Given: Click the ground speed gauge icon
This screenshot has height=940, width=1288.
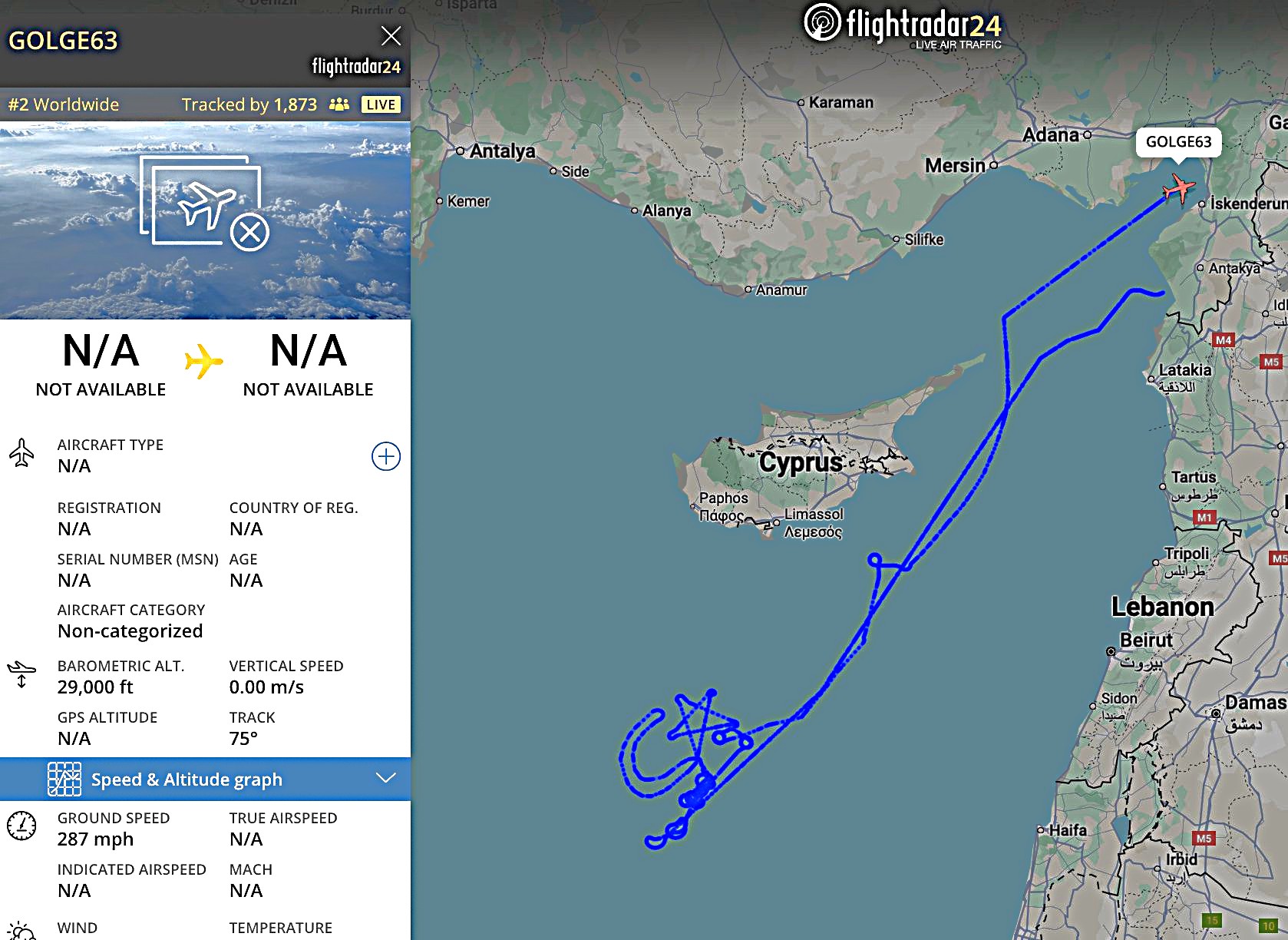Looking at the screenshot, I should tap(21, 826).
